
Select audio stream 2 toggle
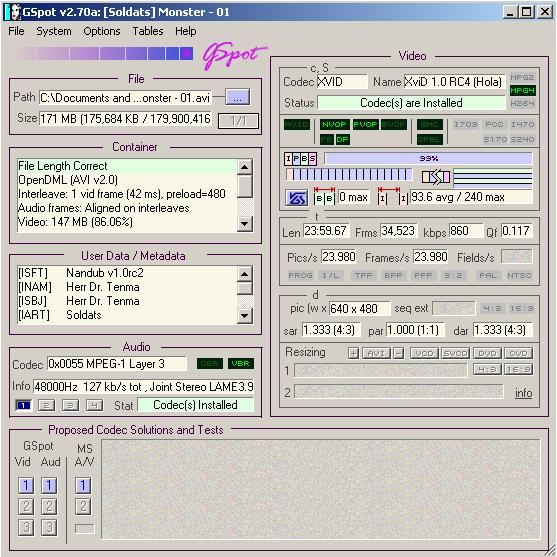(x=47, y=405)
